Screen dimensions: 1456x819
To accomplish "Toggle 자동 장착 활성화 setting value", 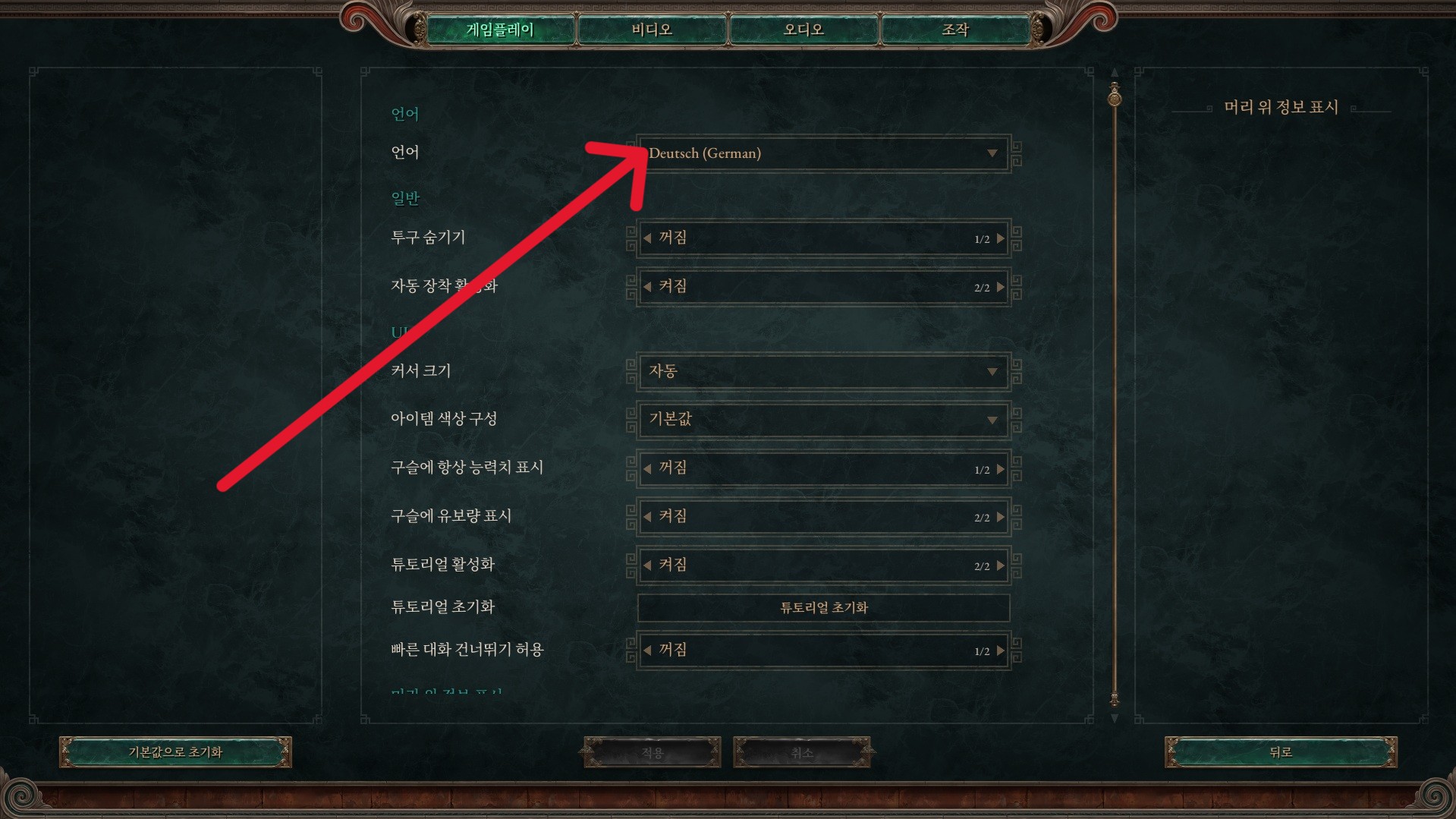I will (823, 287).
